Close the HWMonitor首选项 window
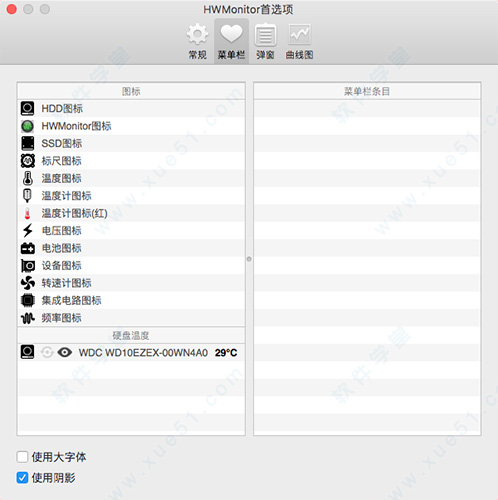The height and width of the screenshot is (500, 498). [12, 9]
